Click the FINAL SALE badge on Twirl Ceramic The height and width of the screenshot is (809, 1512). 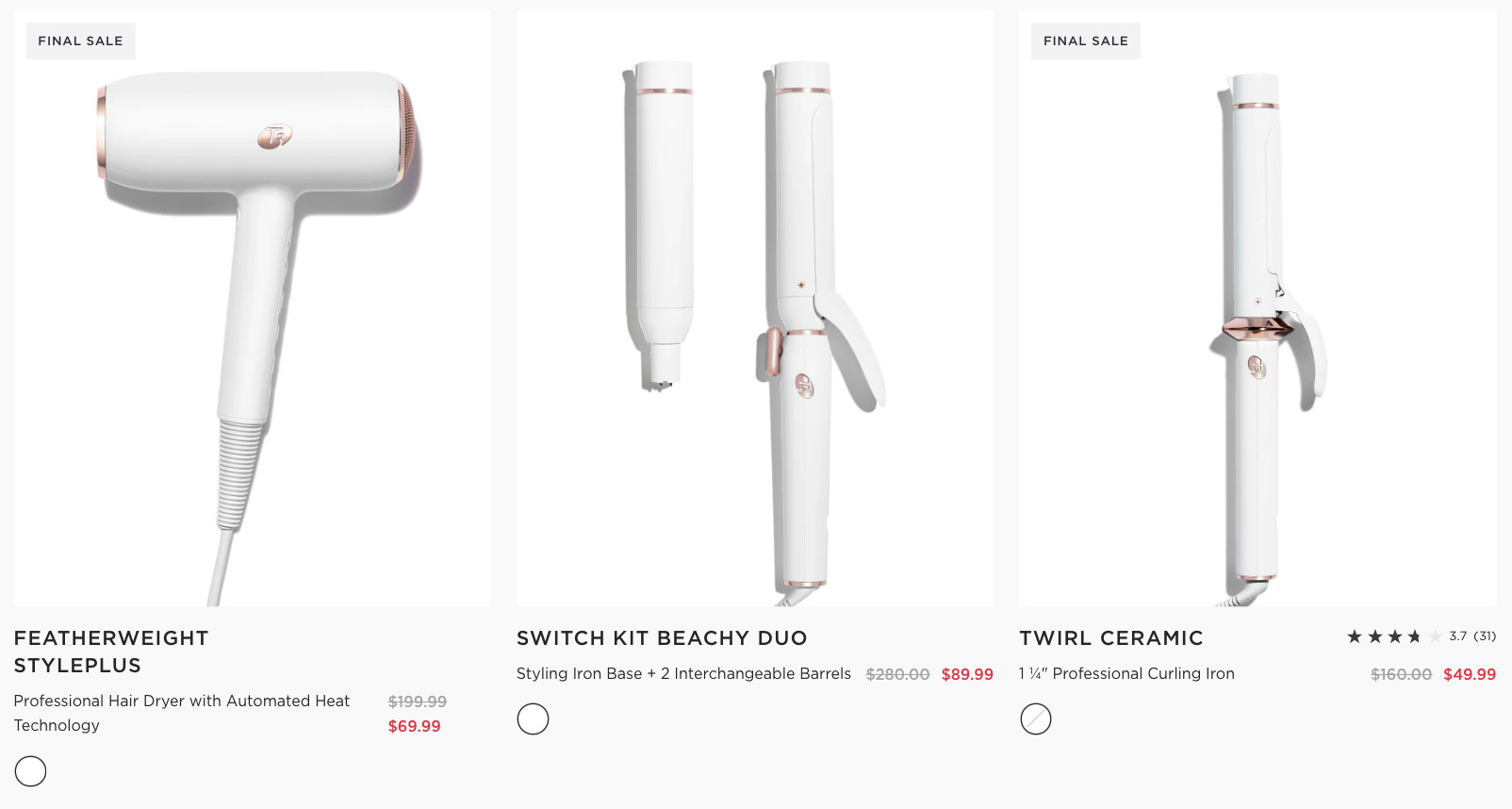click(1086, 41)
